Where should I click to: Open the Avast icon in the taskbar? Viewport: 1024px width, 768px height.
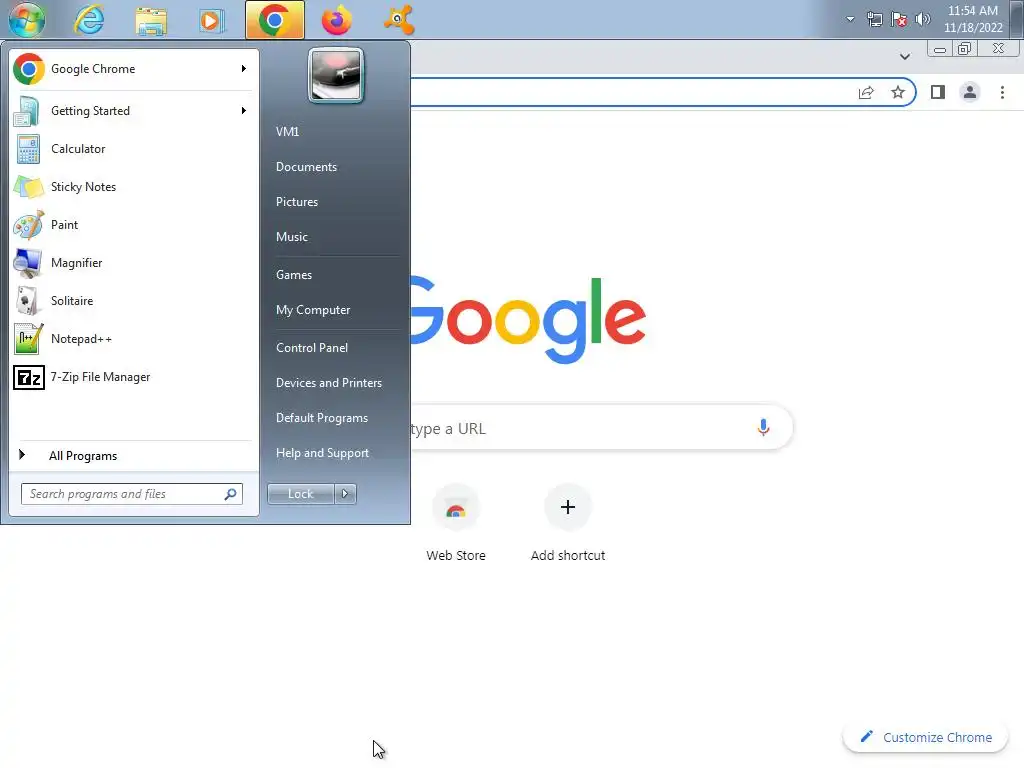[x=398, y=20]
